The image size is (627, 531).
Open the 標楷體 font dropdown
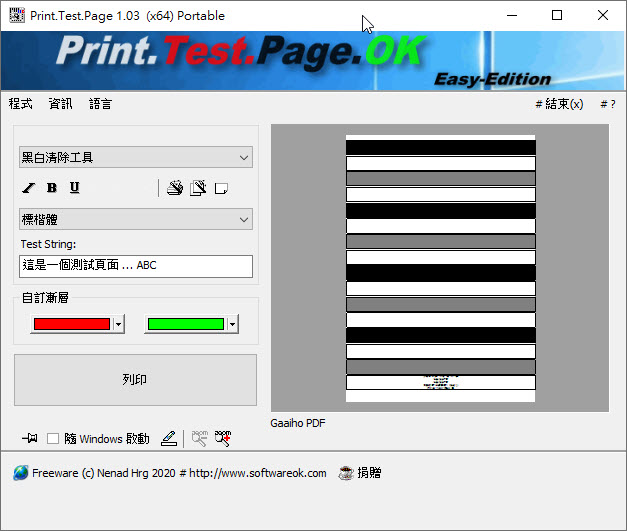coord(136,219)
